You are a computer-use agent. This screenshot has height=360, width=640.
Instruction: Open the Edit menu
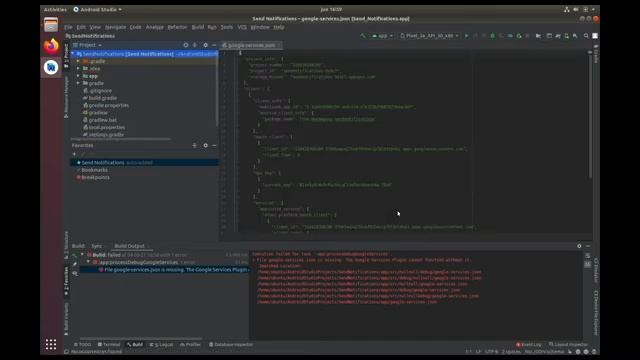coord(81,27)
